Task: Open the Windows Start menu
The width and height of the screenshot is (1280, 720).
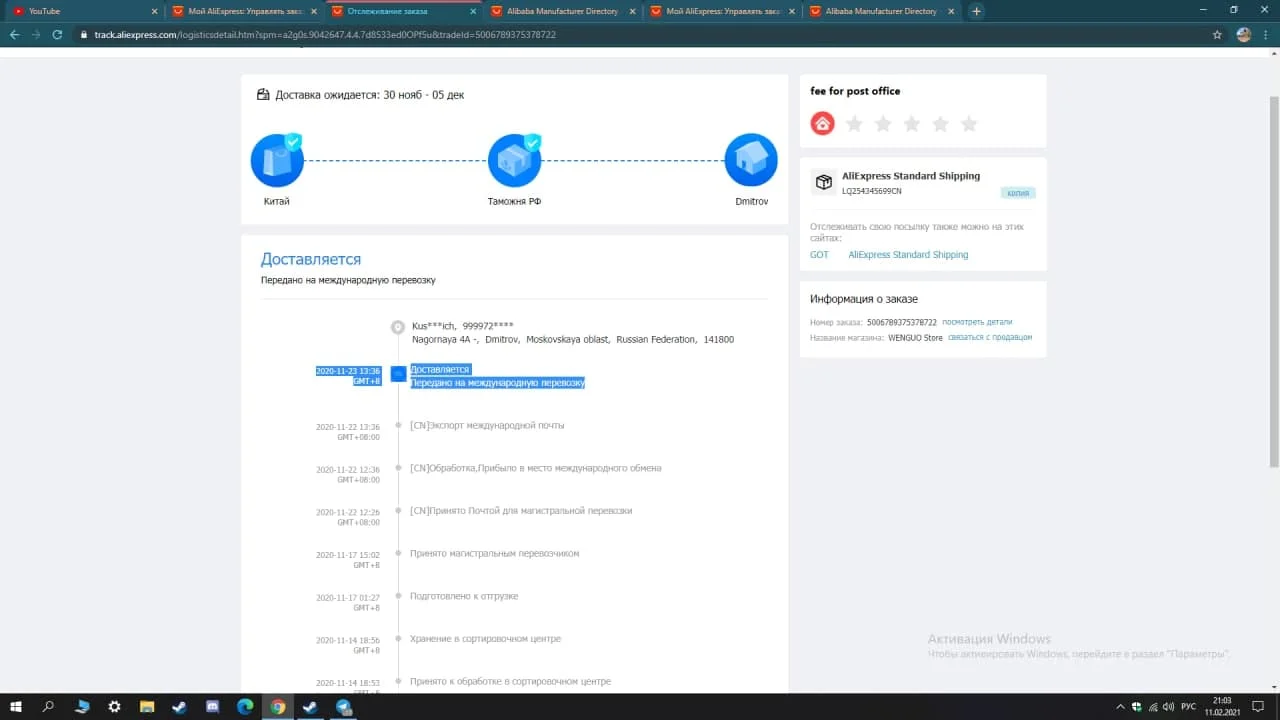Action: tap(16, 707)
